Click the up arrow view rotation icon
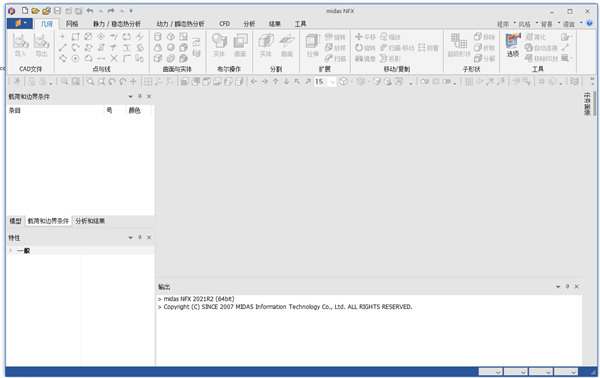The image size is (600, 378). (x=276, y=81)
